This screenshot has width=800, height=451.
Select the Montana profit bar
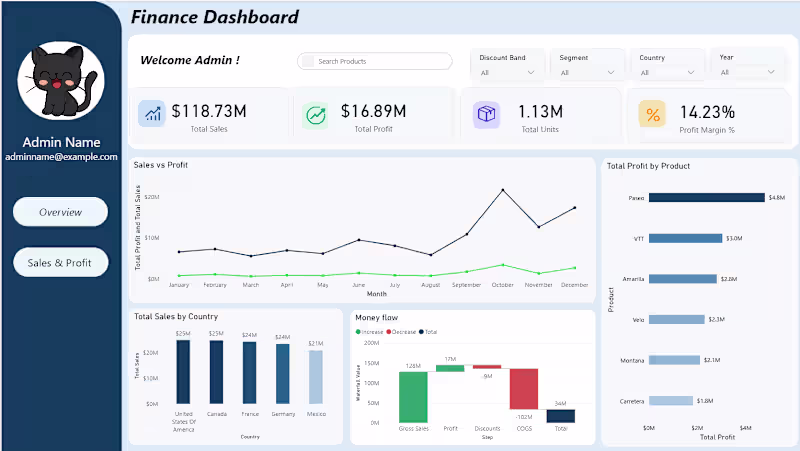674,360
